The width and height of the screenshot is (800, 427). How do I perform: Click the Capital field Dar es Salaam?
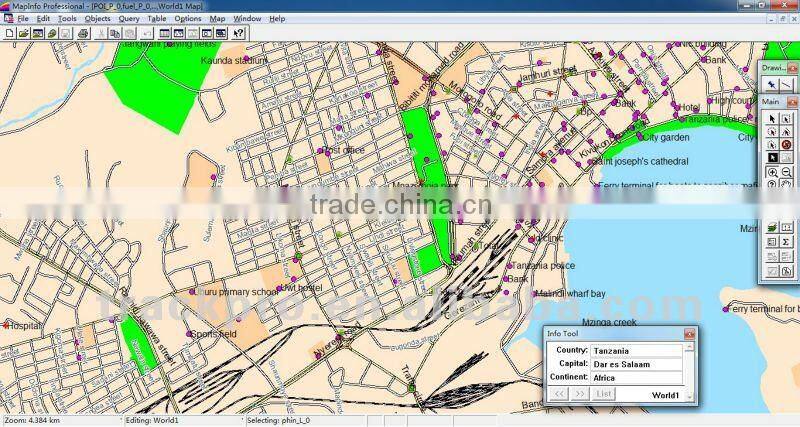click(x=636, y=364)
